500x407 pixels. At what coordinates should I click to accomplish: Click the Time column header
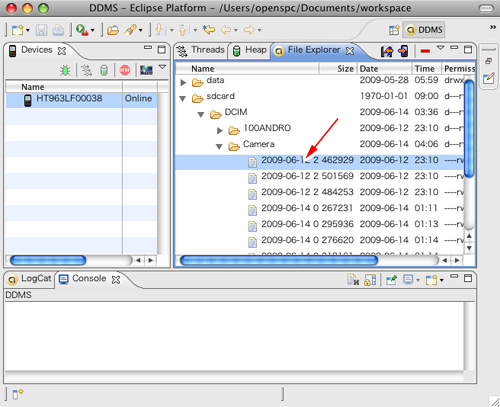(x=427, y=69)
